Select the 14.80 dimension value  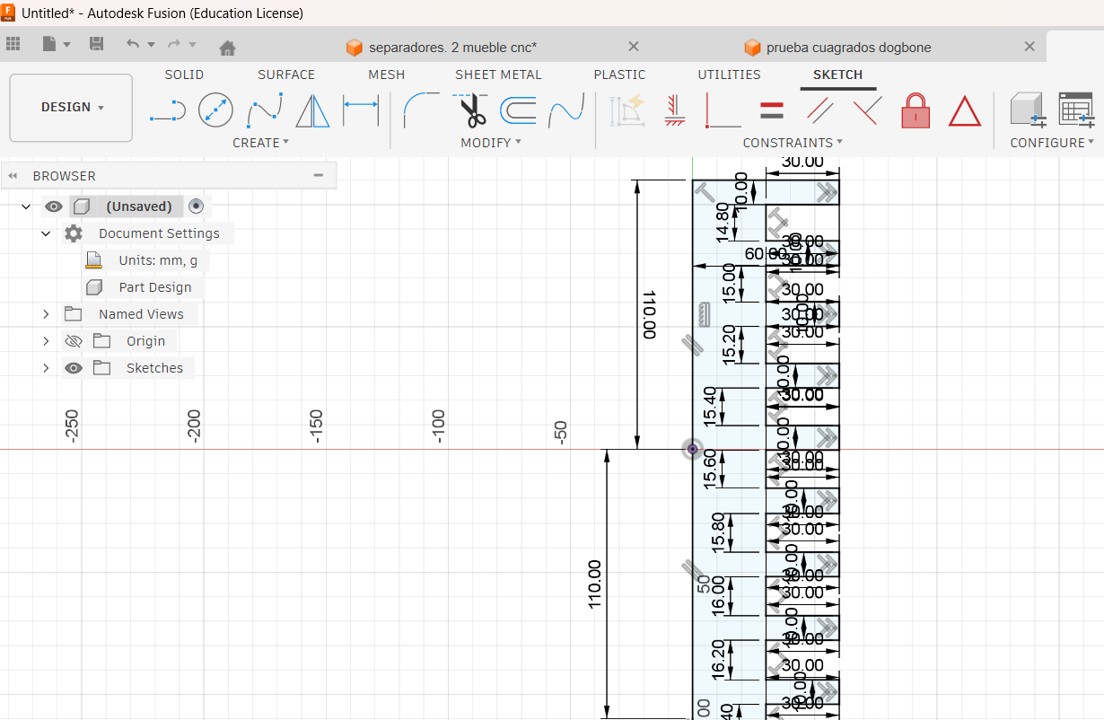tap(722, 222)
